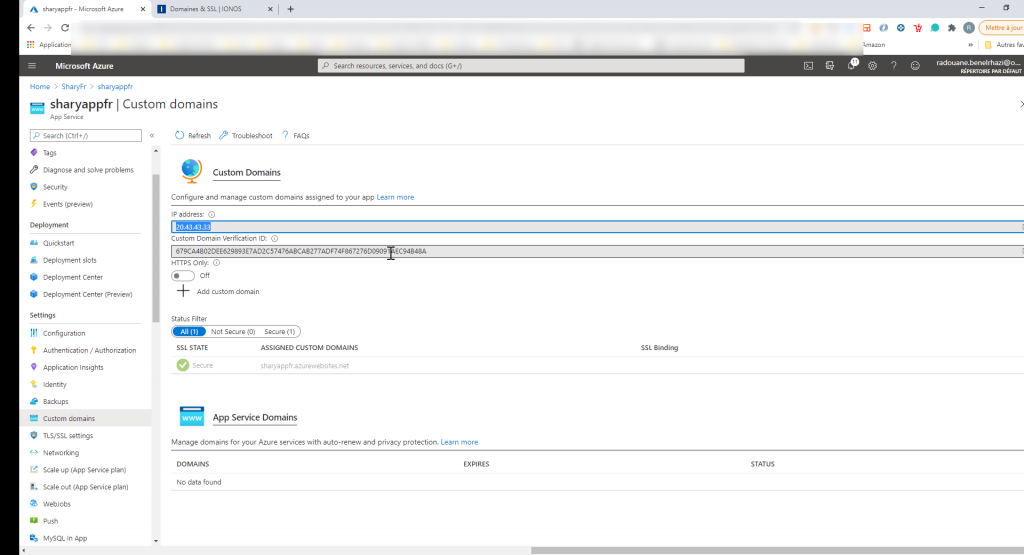Viewport: 1024px width, 555px height.
Task: Open the Troubleshoot command
Action: (246, 136)
